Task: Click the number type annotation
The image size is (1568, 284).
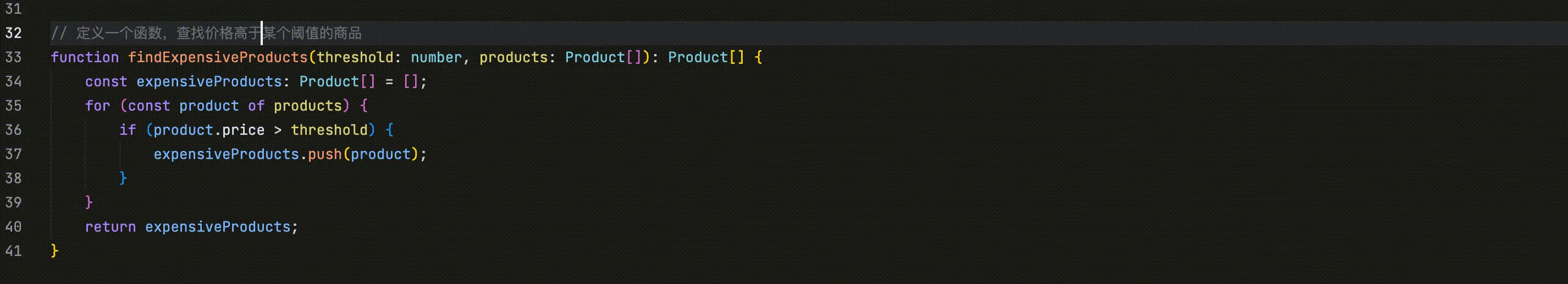Action: (x=436, y=57)
